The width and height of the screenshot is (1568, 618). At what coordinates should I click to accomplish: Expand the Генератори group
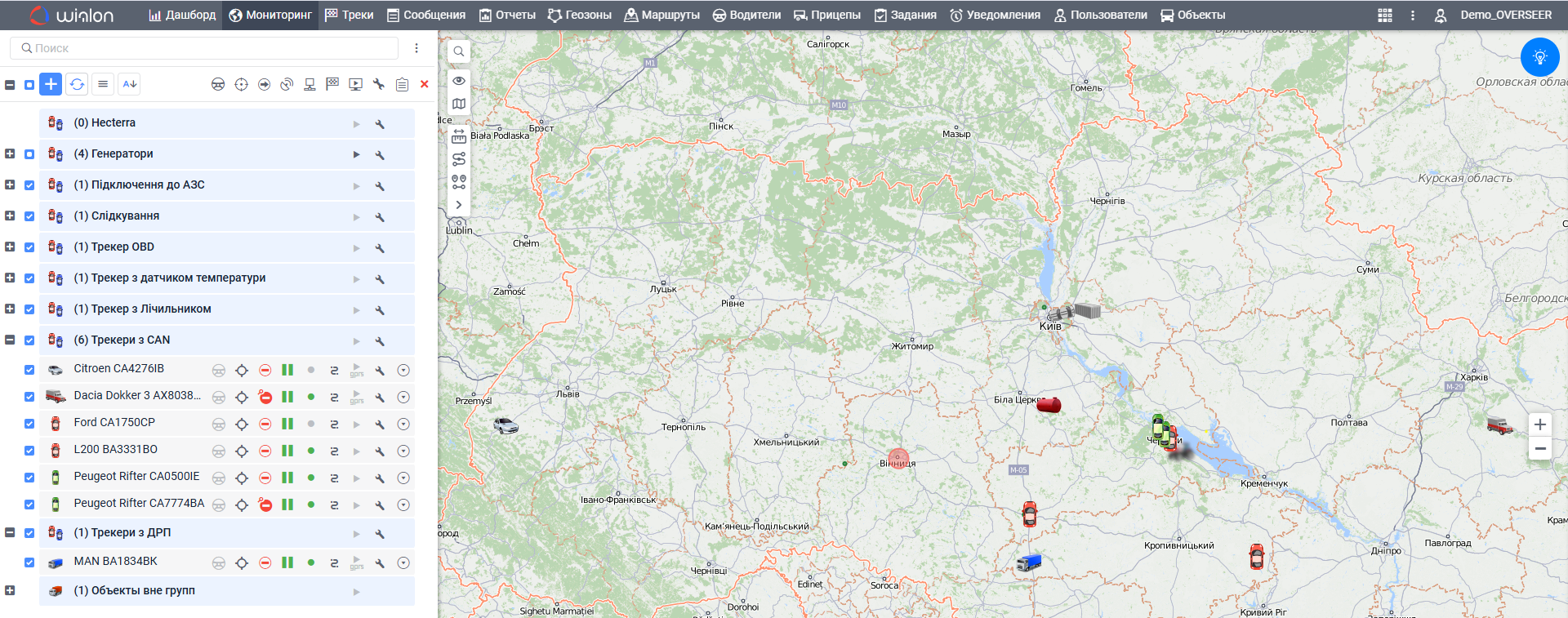pos(10,154)
